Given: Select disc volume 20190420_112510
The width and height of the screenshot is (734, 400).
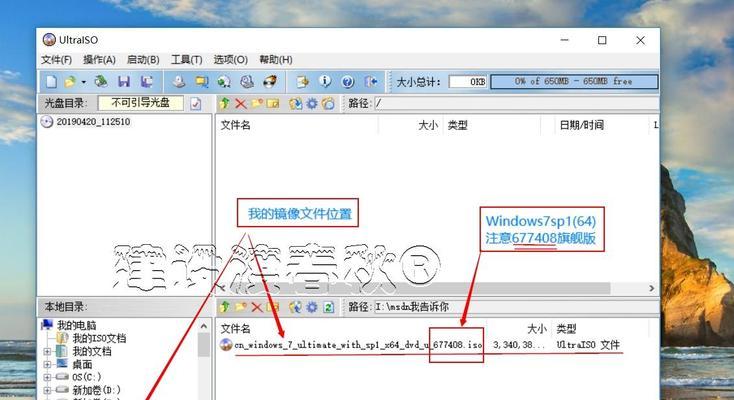Looking at the screenshot, I should pyautogui.click(x=93, y=122).
